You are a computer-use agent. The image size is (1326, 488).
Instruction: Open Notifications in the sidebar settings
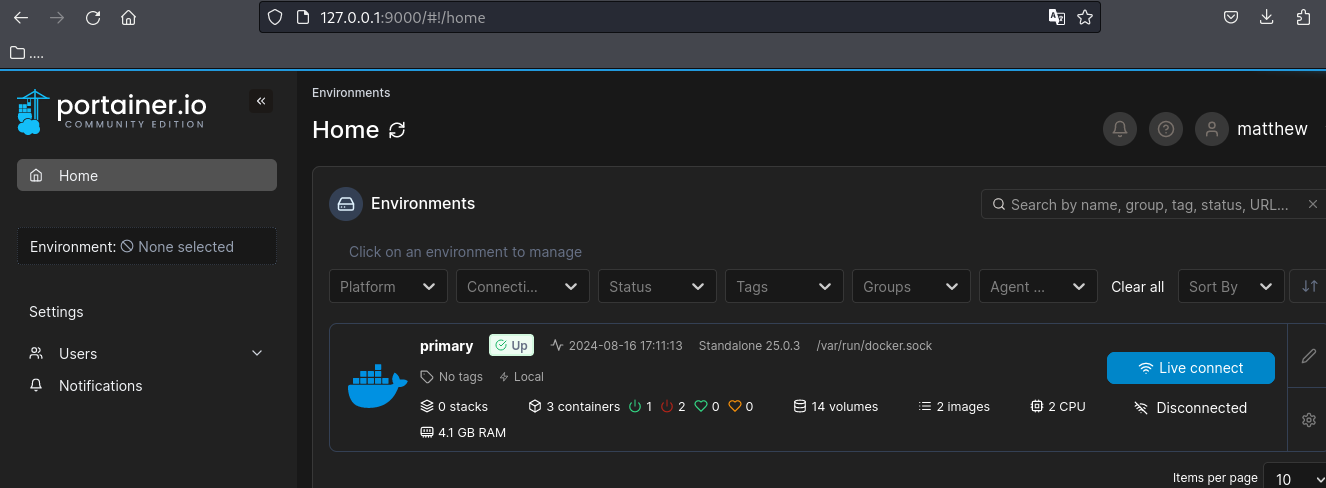click(100, 385)
